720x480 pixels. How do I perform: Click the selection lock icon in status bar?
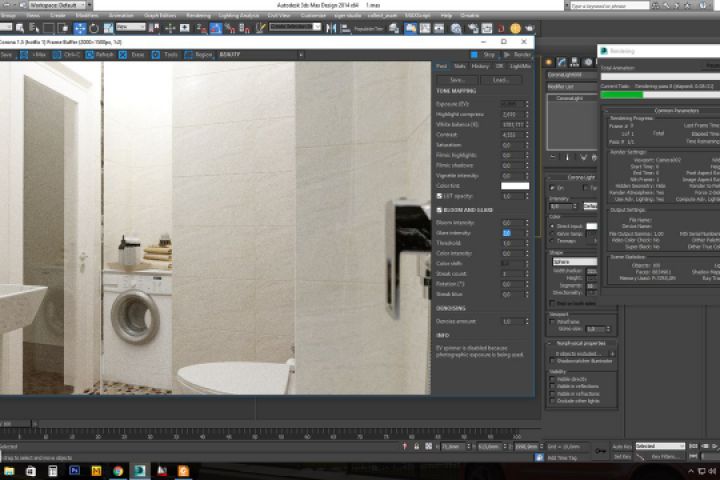point(416,446)
